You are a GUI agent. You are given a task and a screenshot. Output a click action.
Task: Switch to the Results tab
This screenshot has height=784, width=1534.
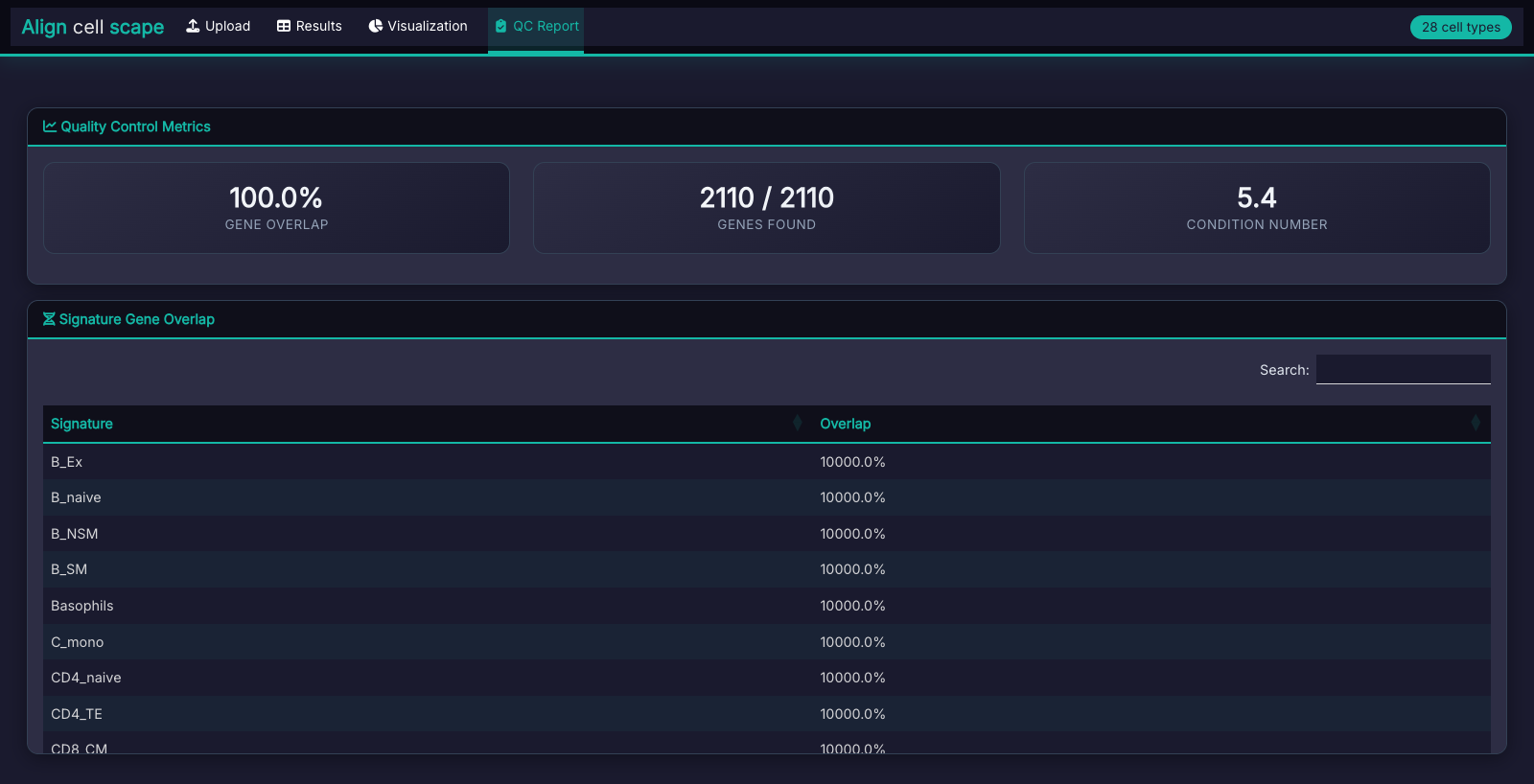click(310, 26)
